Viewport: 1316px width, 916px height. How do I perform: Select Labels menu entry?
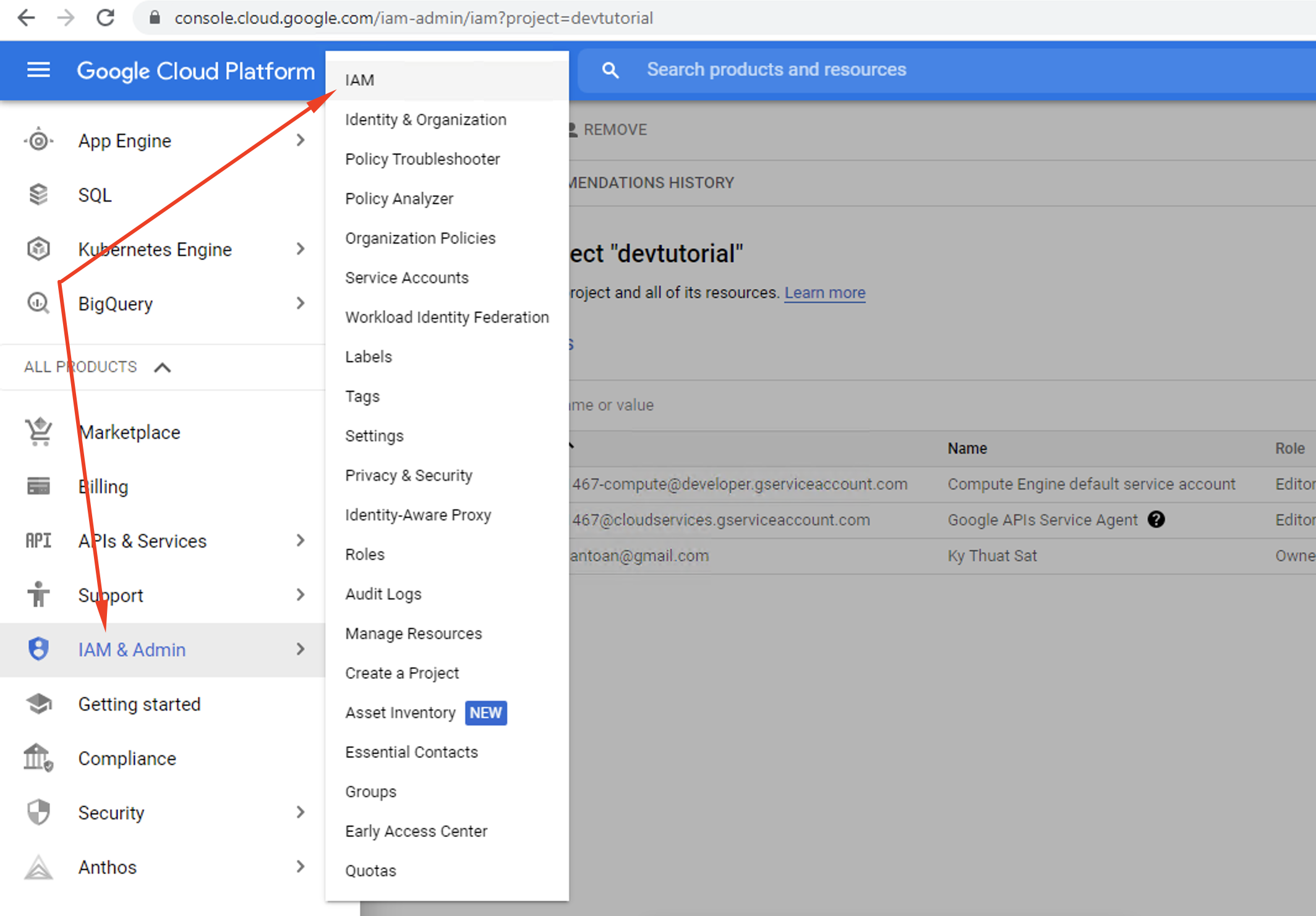[447, 357]
